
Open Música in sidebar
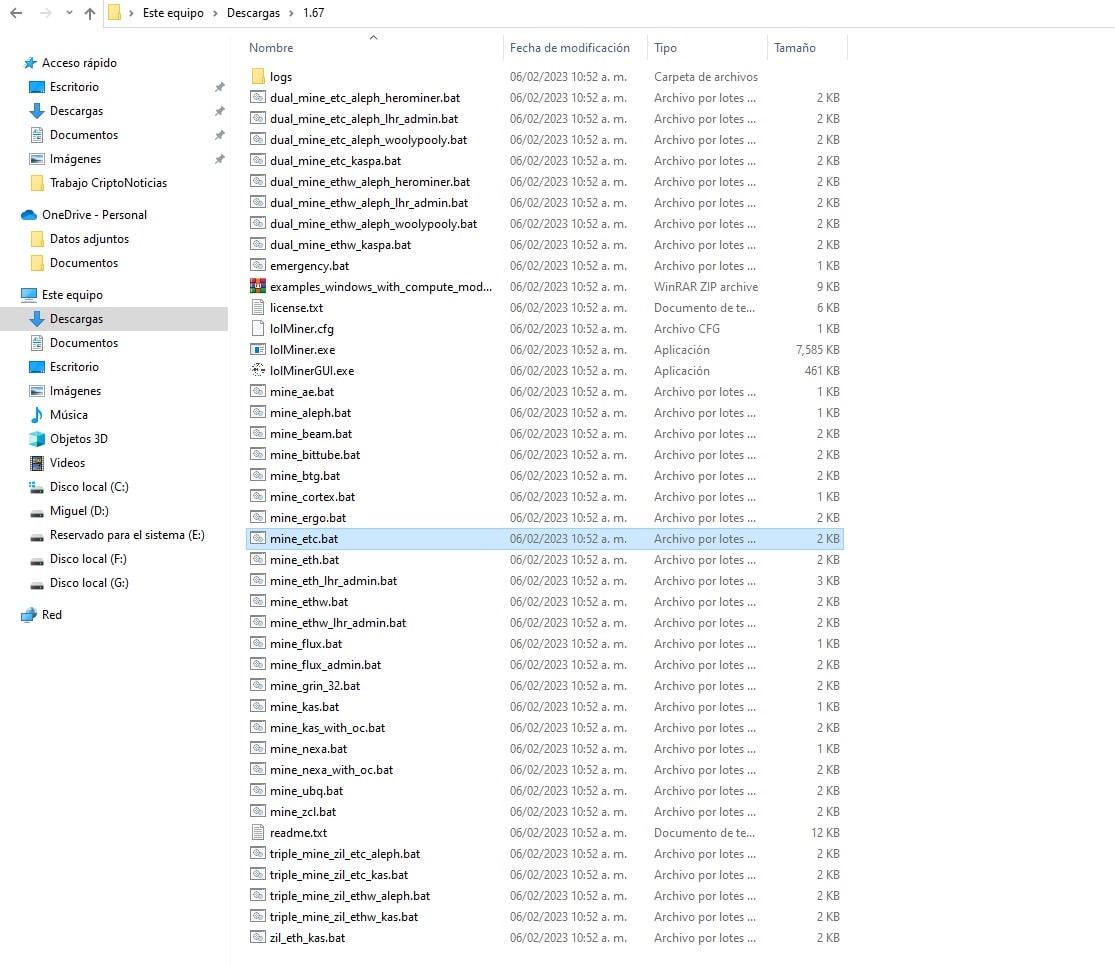point(68,415)
